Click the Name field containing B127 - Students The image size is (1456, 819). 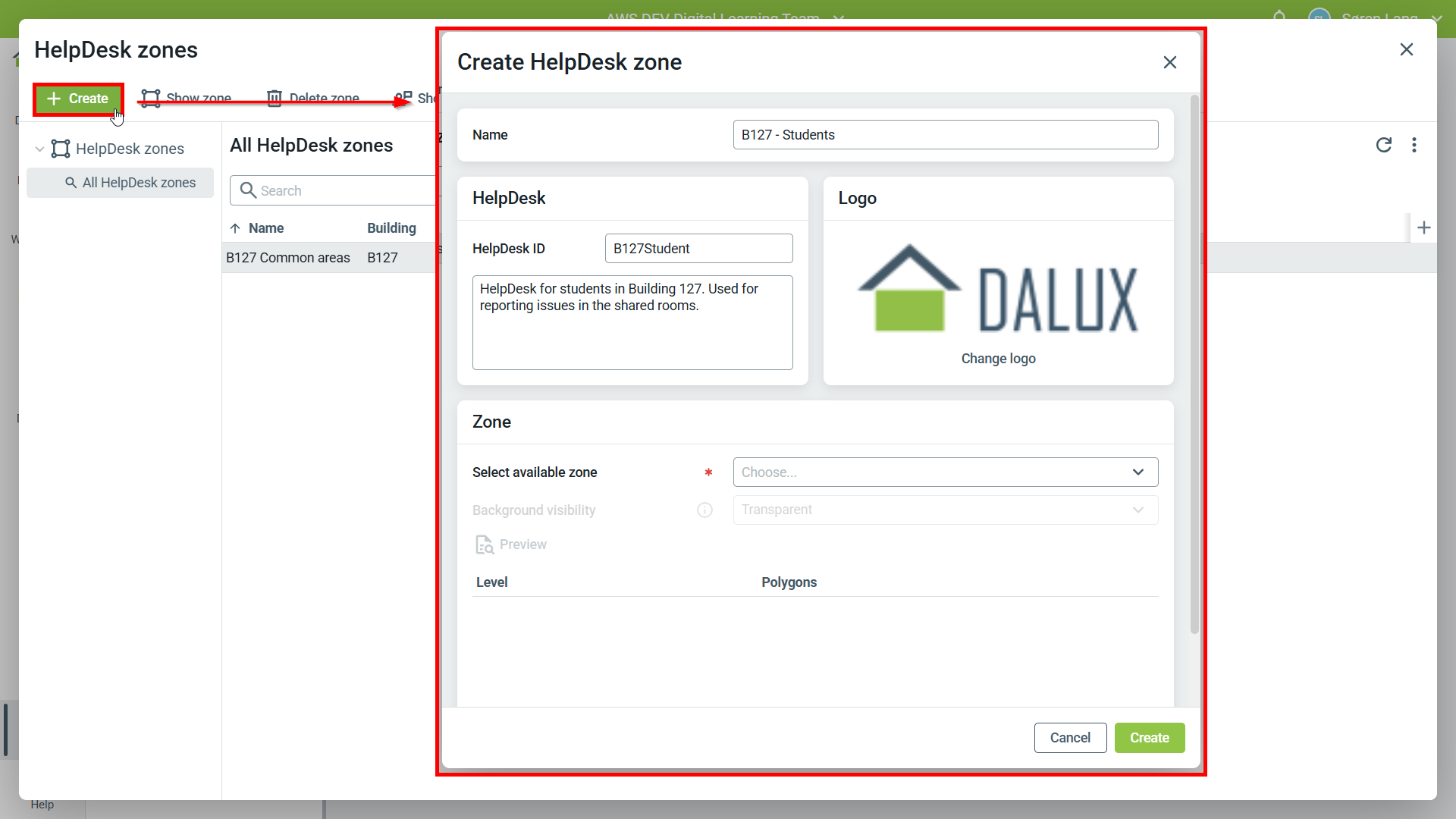click(946, 135)
